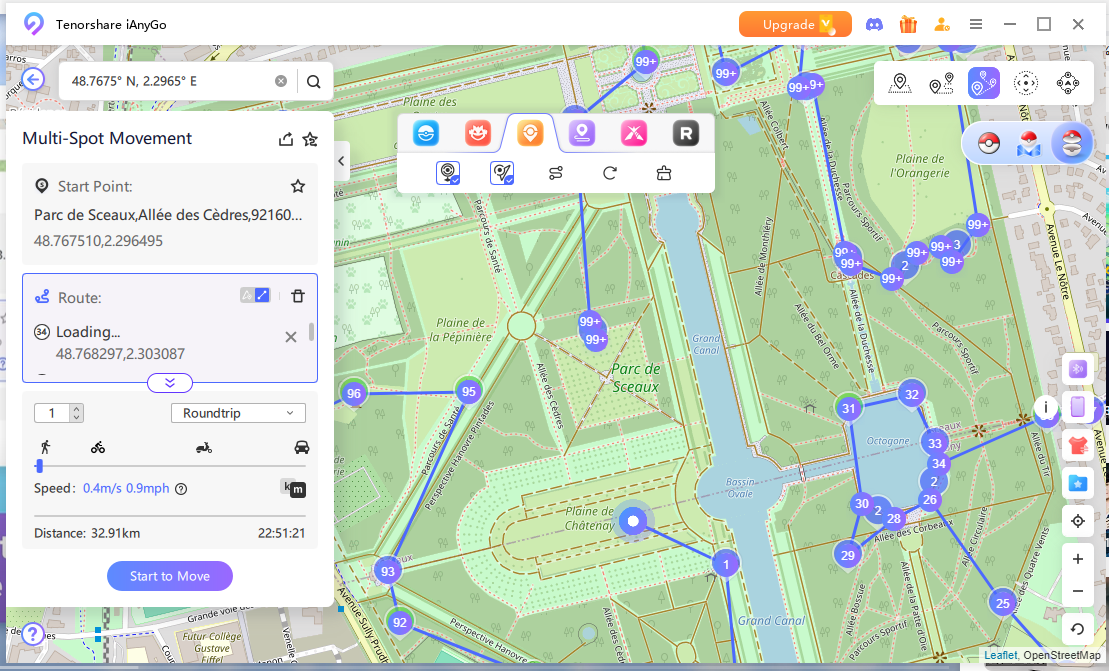Select the open Poké Ball icon

1072,143
